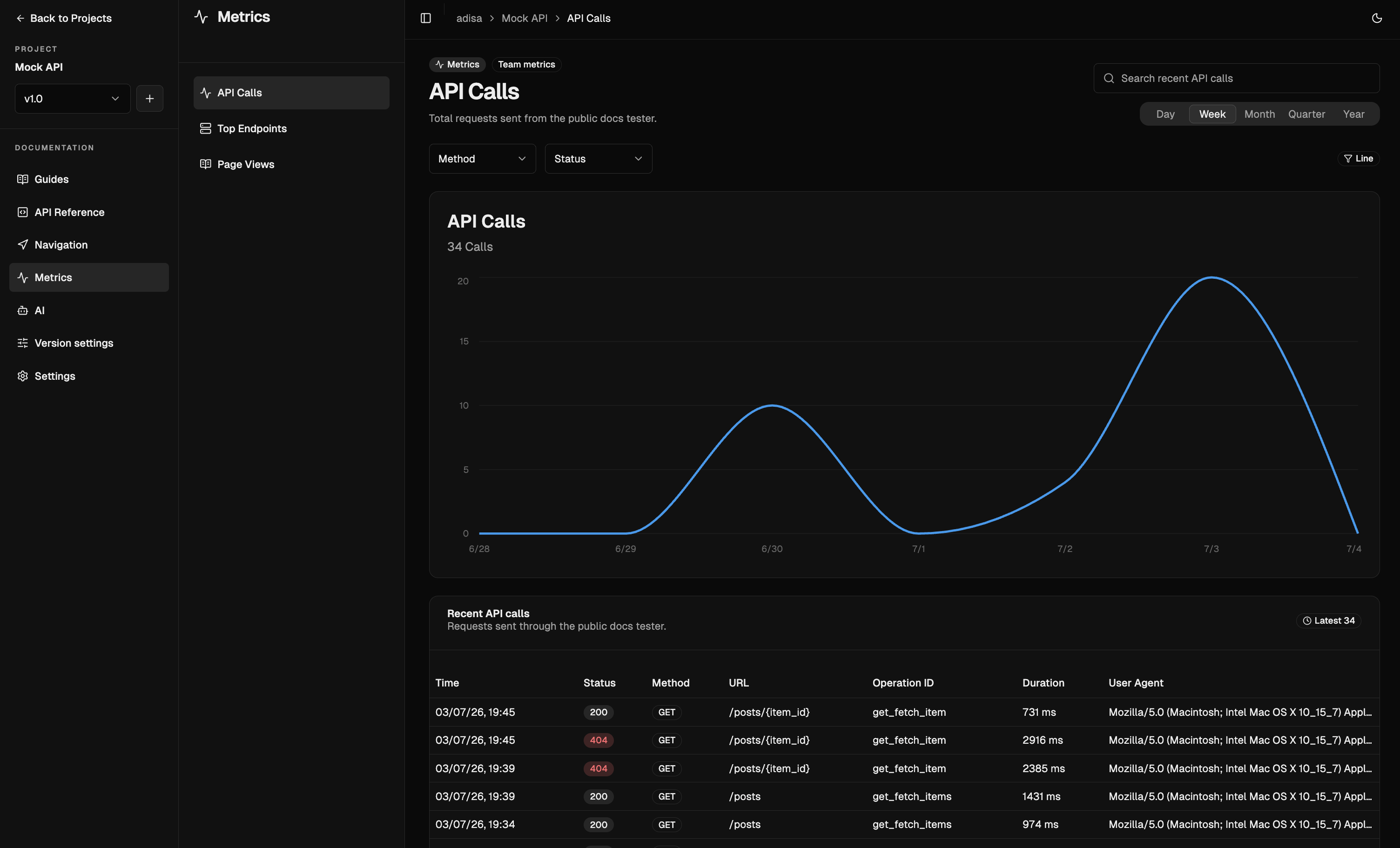
Task: Click the Page Views book icon
Action: point(206,164)
